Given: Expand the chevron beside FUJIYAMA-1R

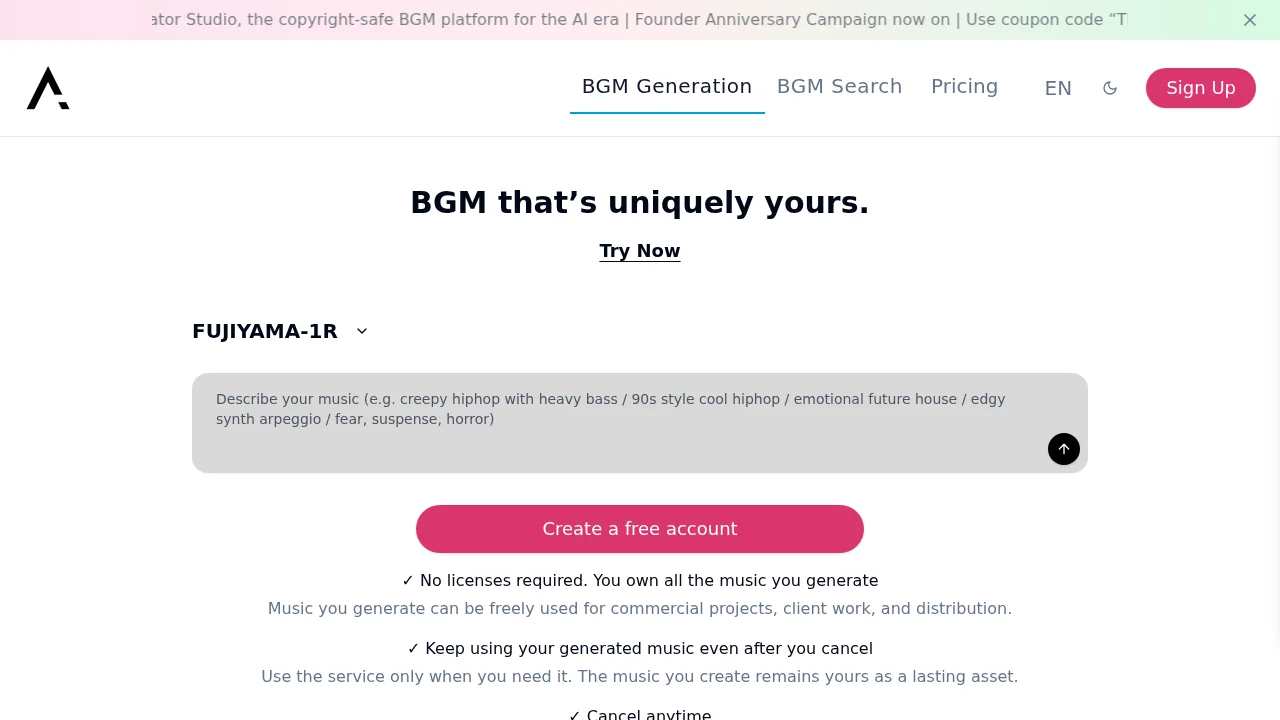Looking at the screenshot, I should 362,331.
